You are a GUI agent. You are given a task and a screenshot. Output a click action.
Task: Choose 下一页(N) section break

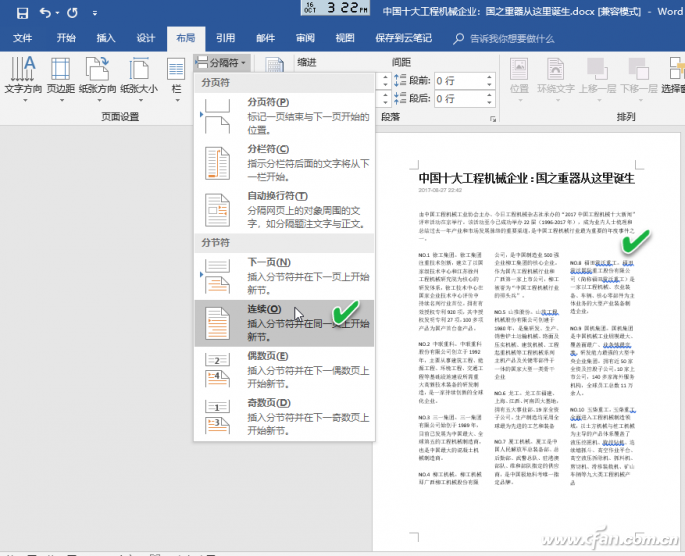click(x=284, y=276)
